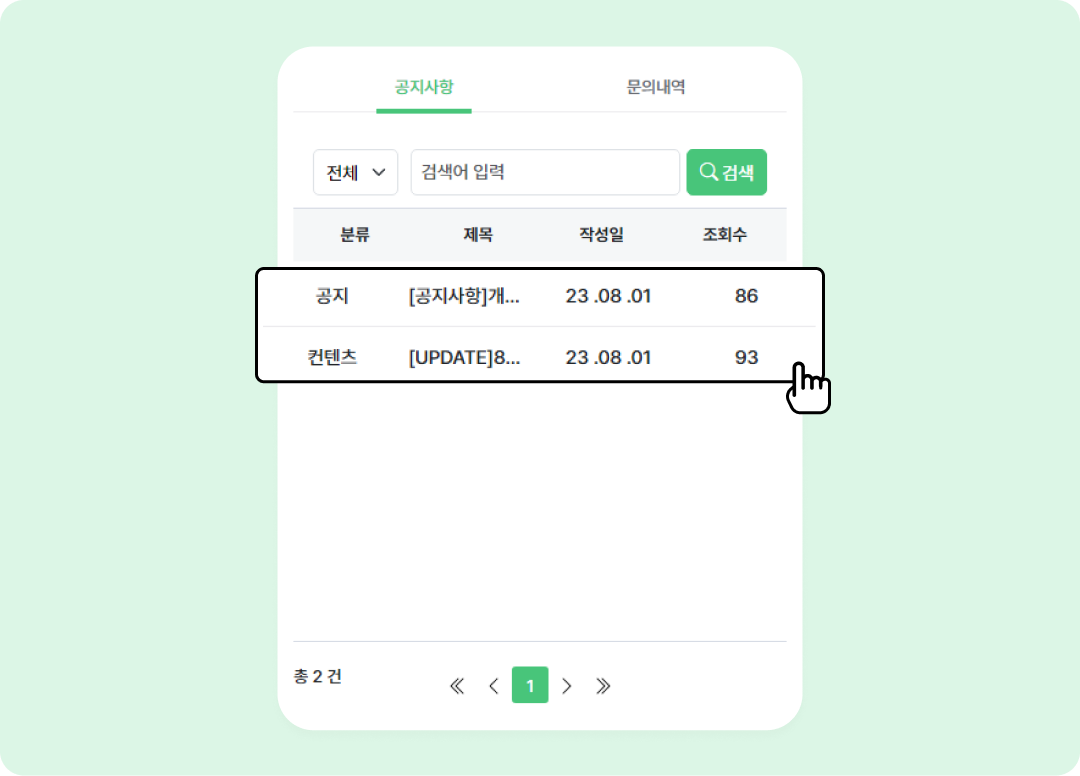Viewport: 1080px width, 776px height.
Task: Click the view count 93
Action: (746, 357)
